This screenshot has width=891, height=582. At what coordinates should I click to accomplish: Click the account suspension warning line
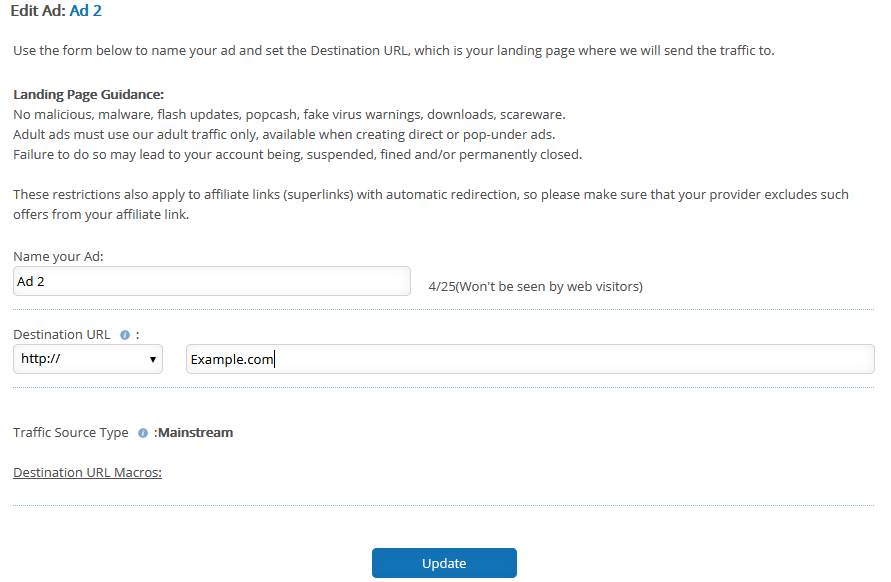point(298,155)
